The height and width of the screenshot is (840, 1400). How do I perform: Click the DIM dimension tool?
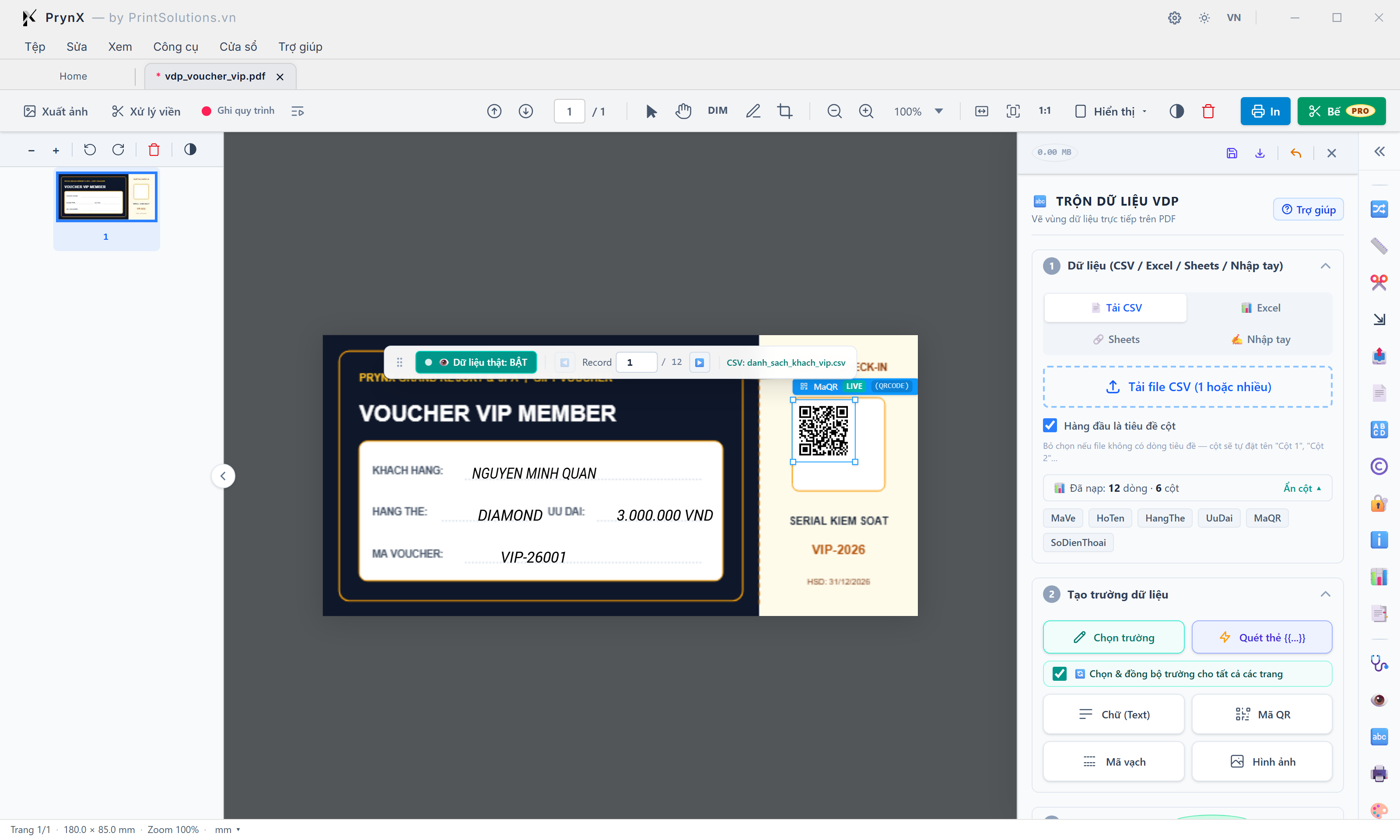tap(717, 110)
